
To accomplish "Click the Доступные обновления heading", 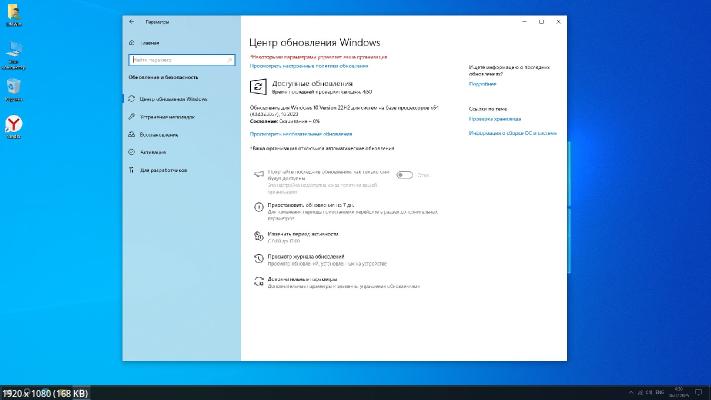I will pyautogui.click(x=312, y=83).
